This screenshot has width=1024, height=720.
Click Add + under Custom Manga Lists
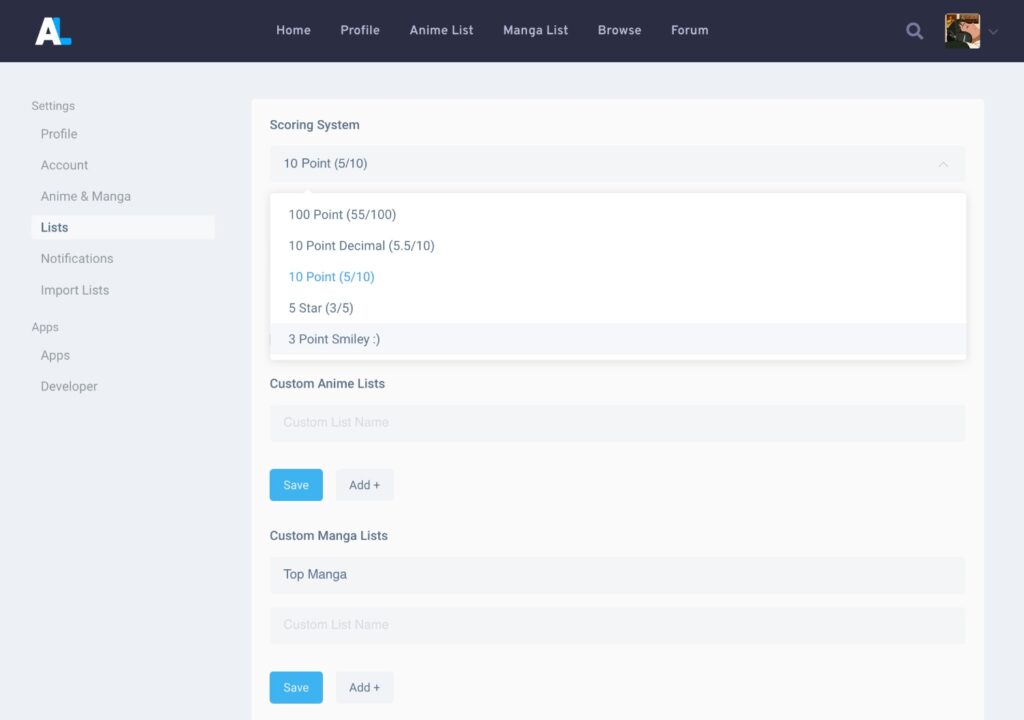[x=364, y=688]
